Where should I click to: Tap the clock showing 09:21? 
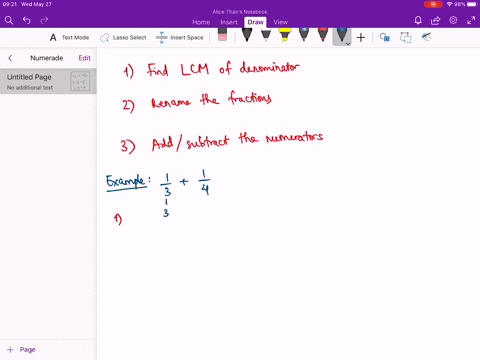point(10,4)
